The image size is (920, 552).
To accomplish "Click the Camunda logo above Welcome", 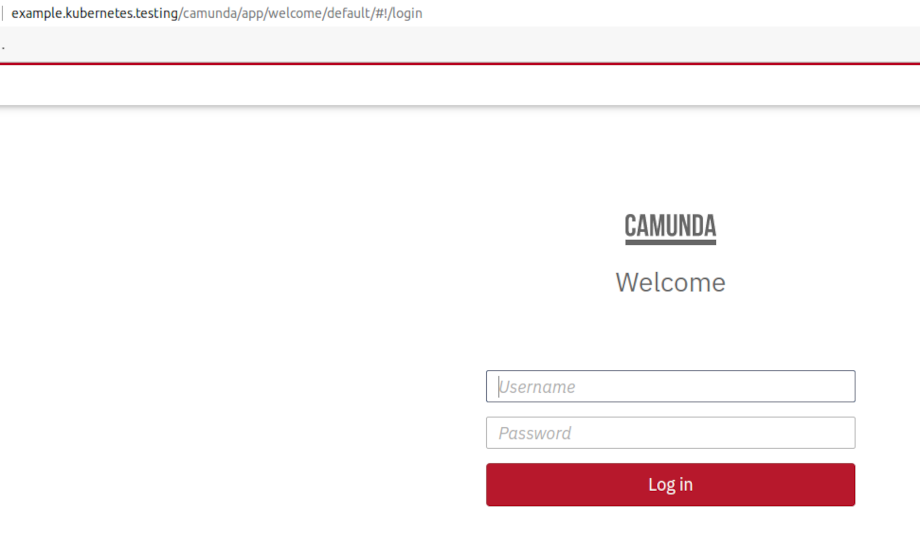I will coord(670,229).
